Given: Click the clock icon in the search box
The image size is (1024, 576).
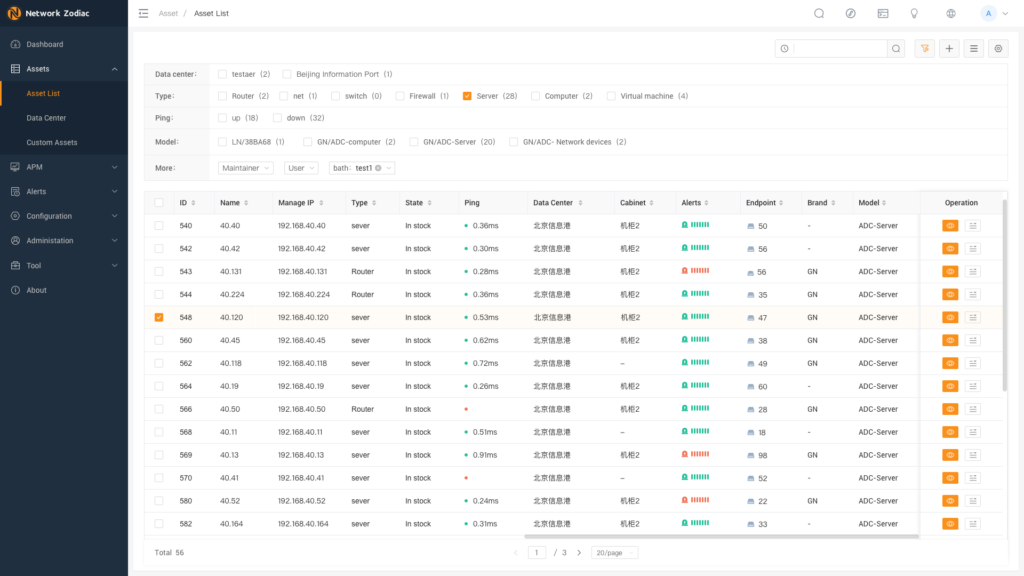Looking at the screenshot, I should point(784,48).
